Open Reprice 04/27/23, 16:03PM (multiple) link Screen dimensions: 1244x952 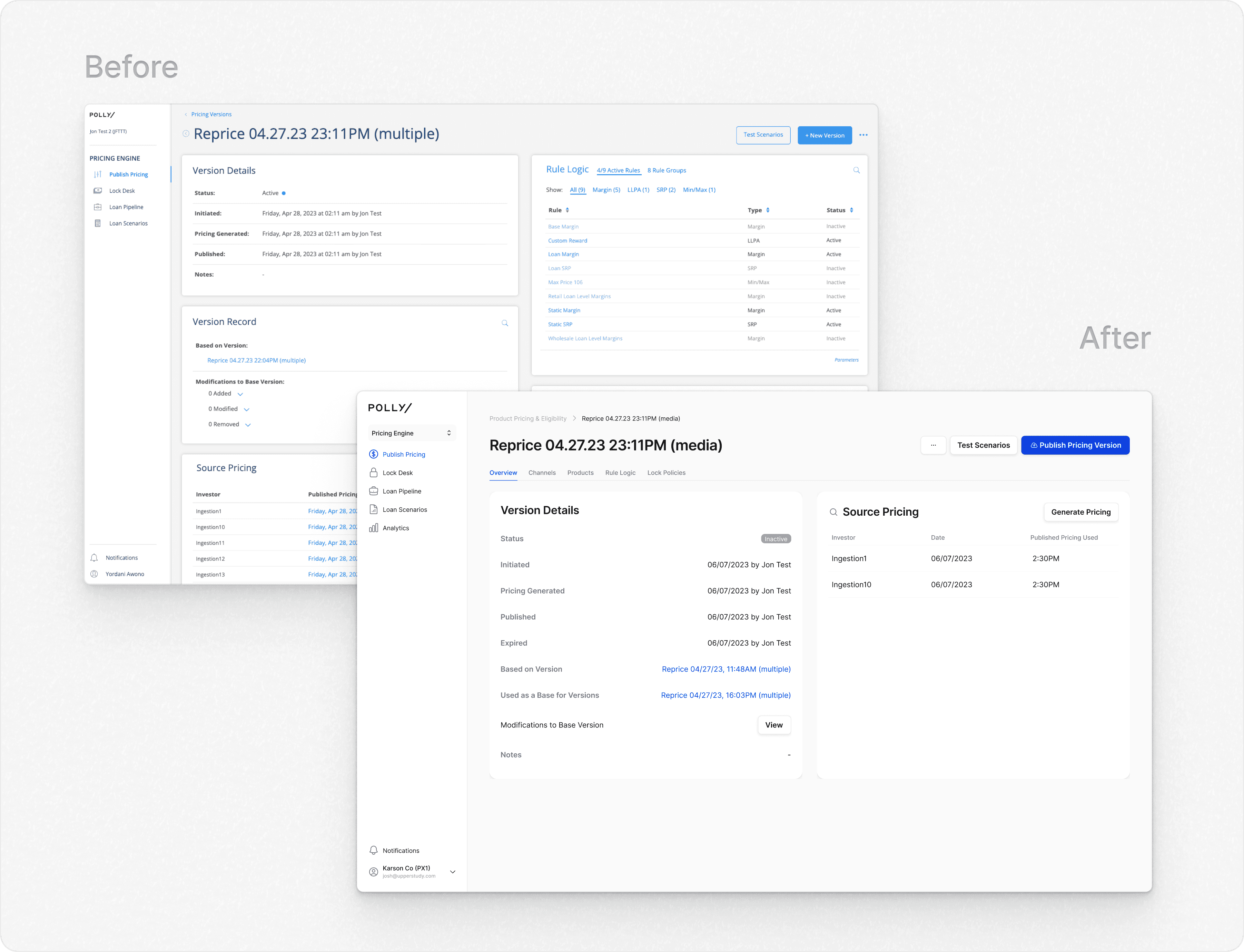pyautogui.click(x=725, y=695)
